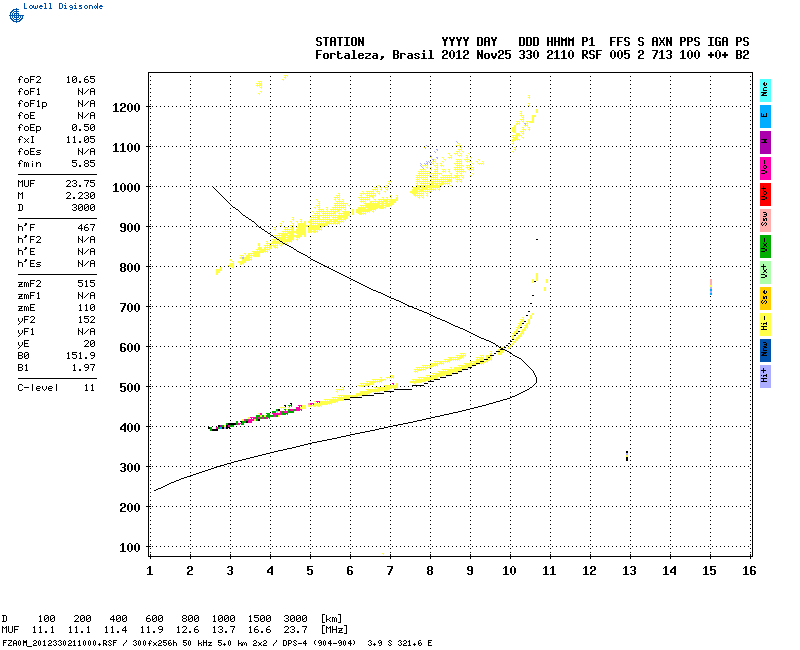Viewport: 800px width, 650px height.
Task: Select the yellow Hi- legend swatch
Action: click(765, 324)
